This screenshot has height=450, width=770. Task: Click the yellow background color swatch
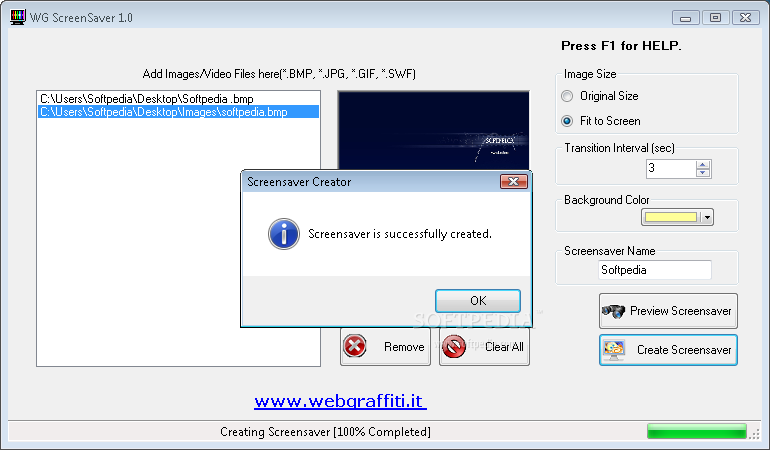[671, 217]
